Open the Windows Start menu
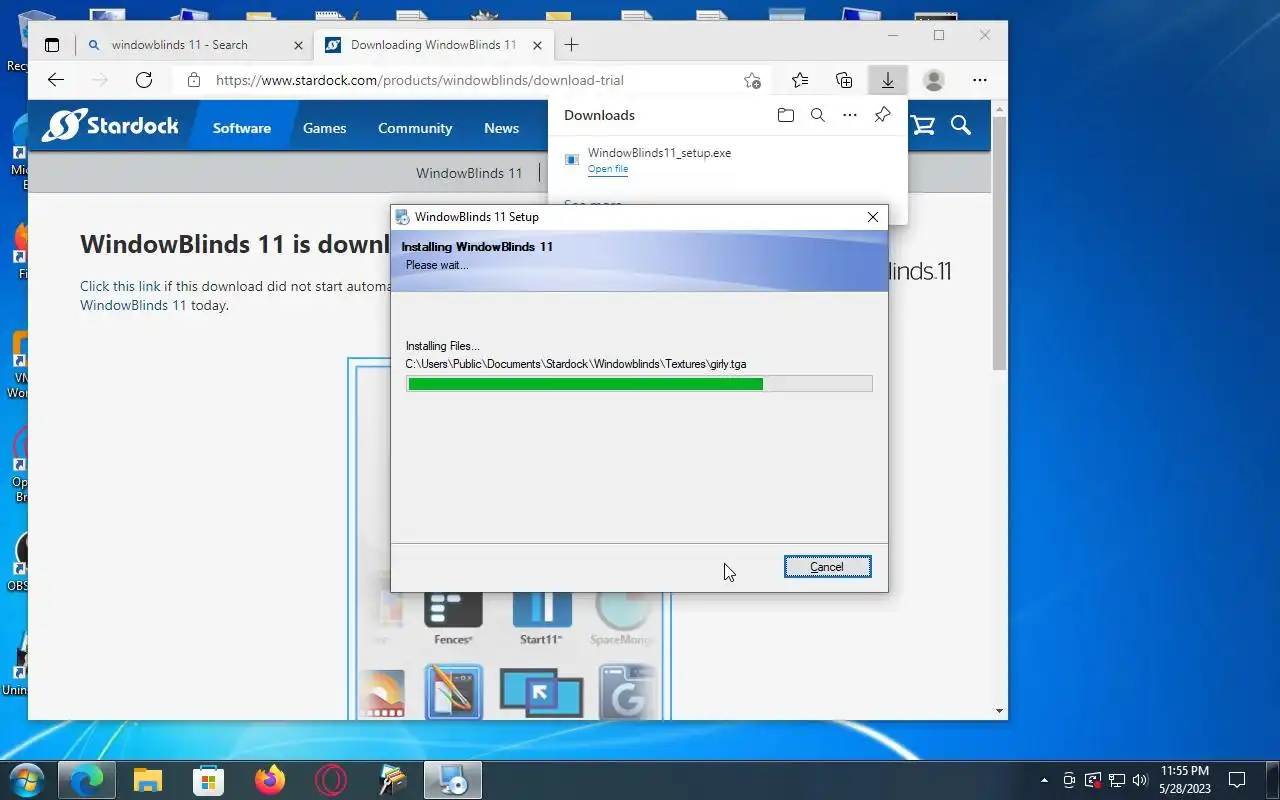 click(x=26, y=780)
